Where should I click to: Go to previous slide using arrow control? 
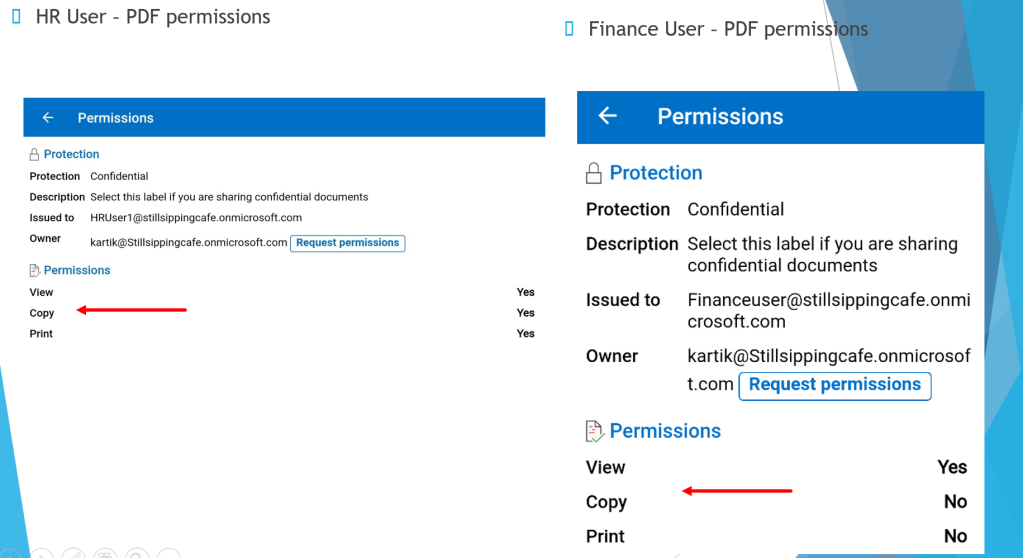10,553
